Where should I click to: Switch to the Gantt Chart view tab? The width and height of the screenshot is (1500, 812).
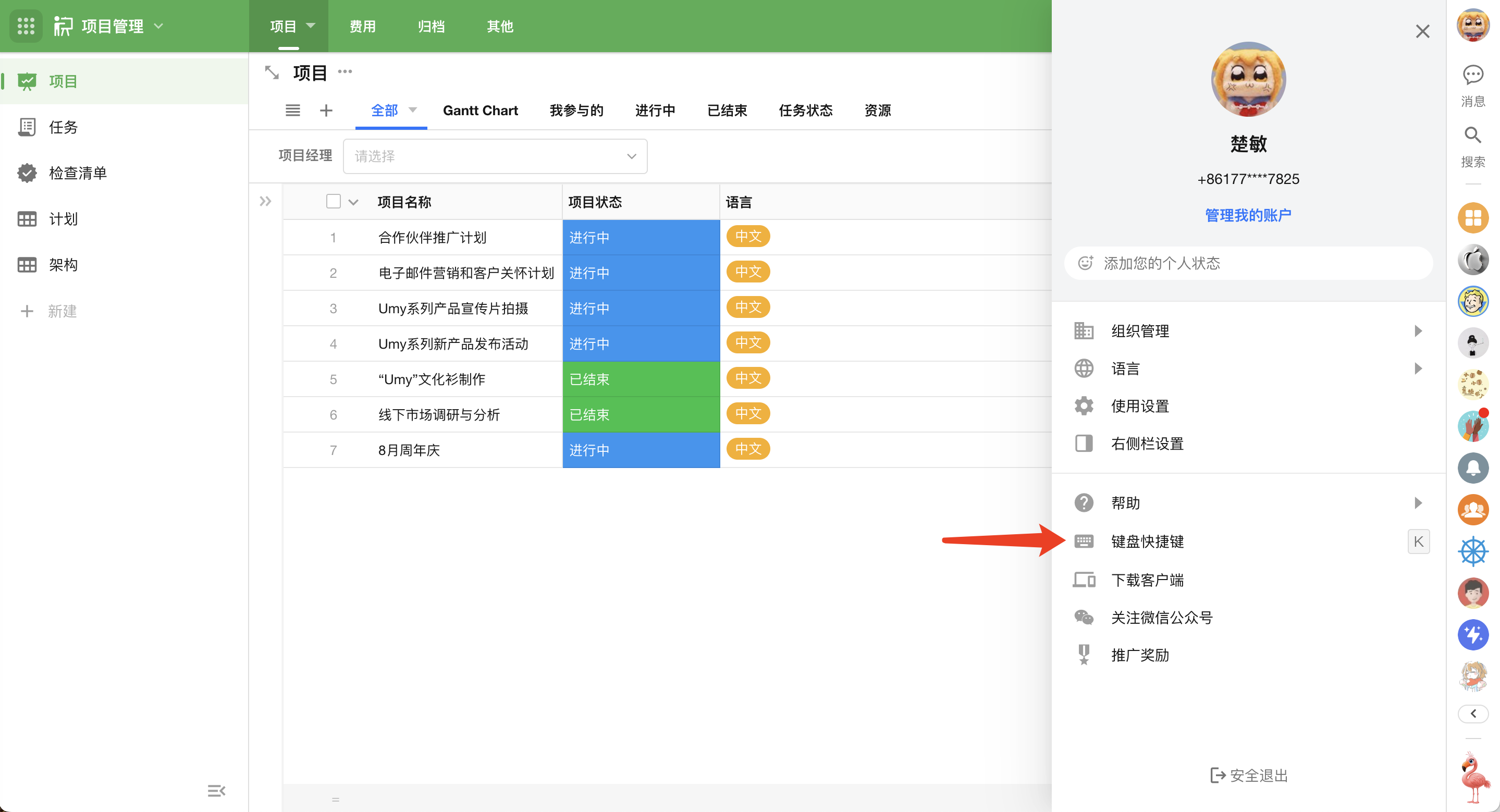click(x=480, y=110)
